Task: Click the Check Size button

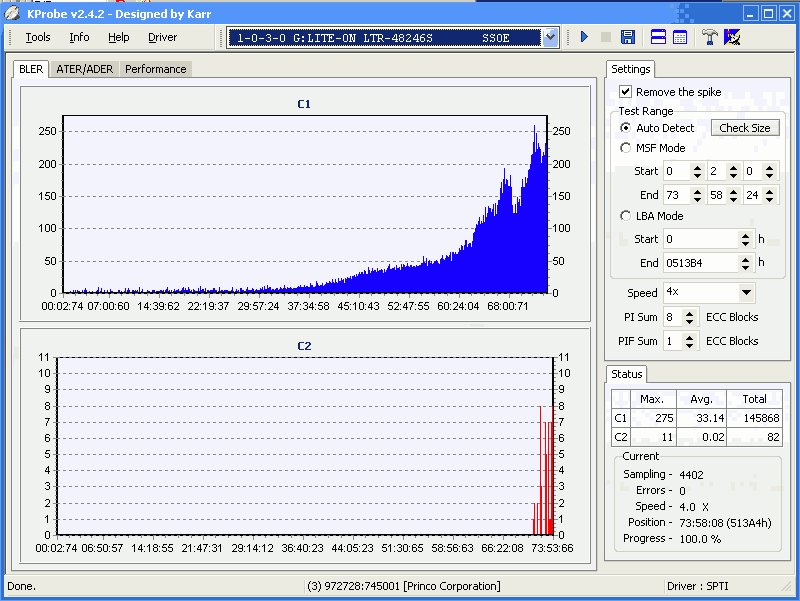Action: 744,128
